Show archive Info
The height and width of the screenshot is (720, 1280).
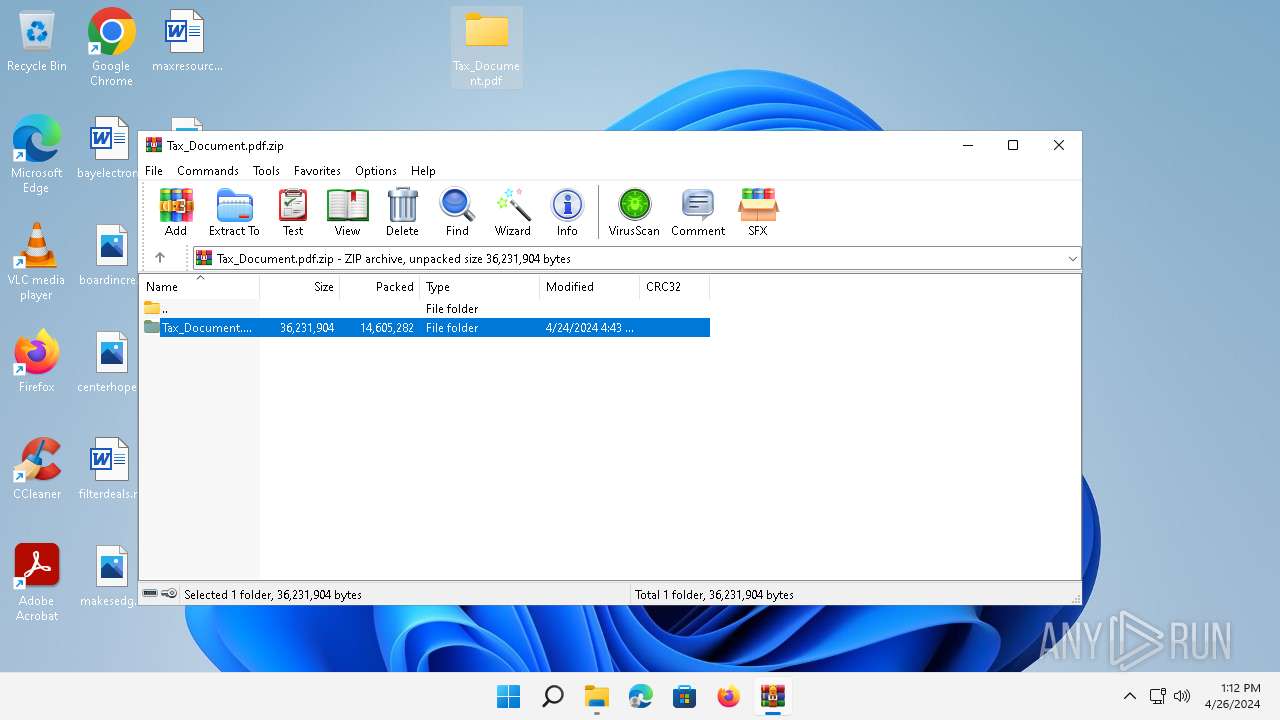(567, 212)
